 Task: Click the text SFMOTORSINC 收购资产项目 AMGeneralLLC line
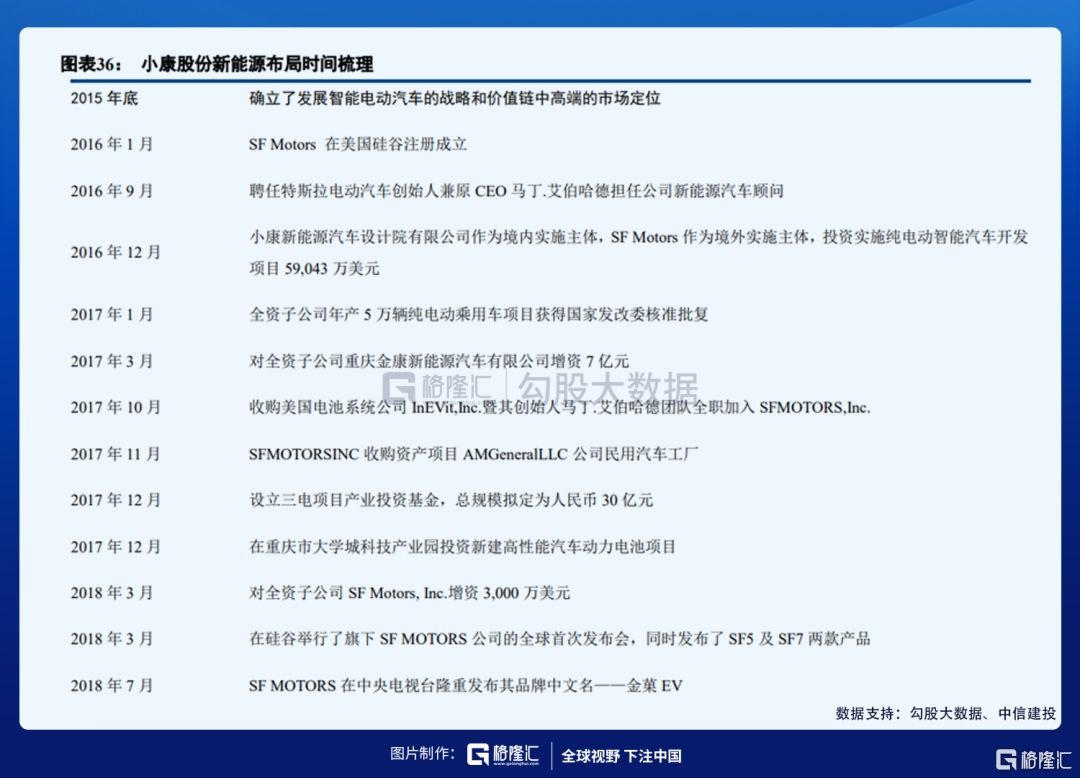pos(474,454)
